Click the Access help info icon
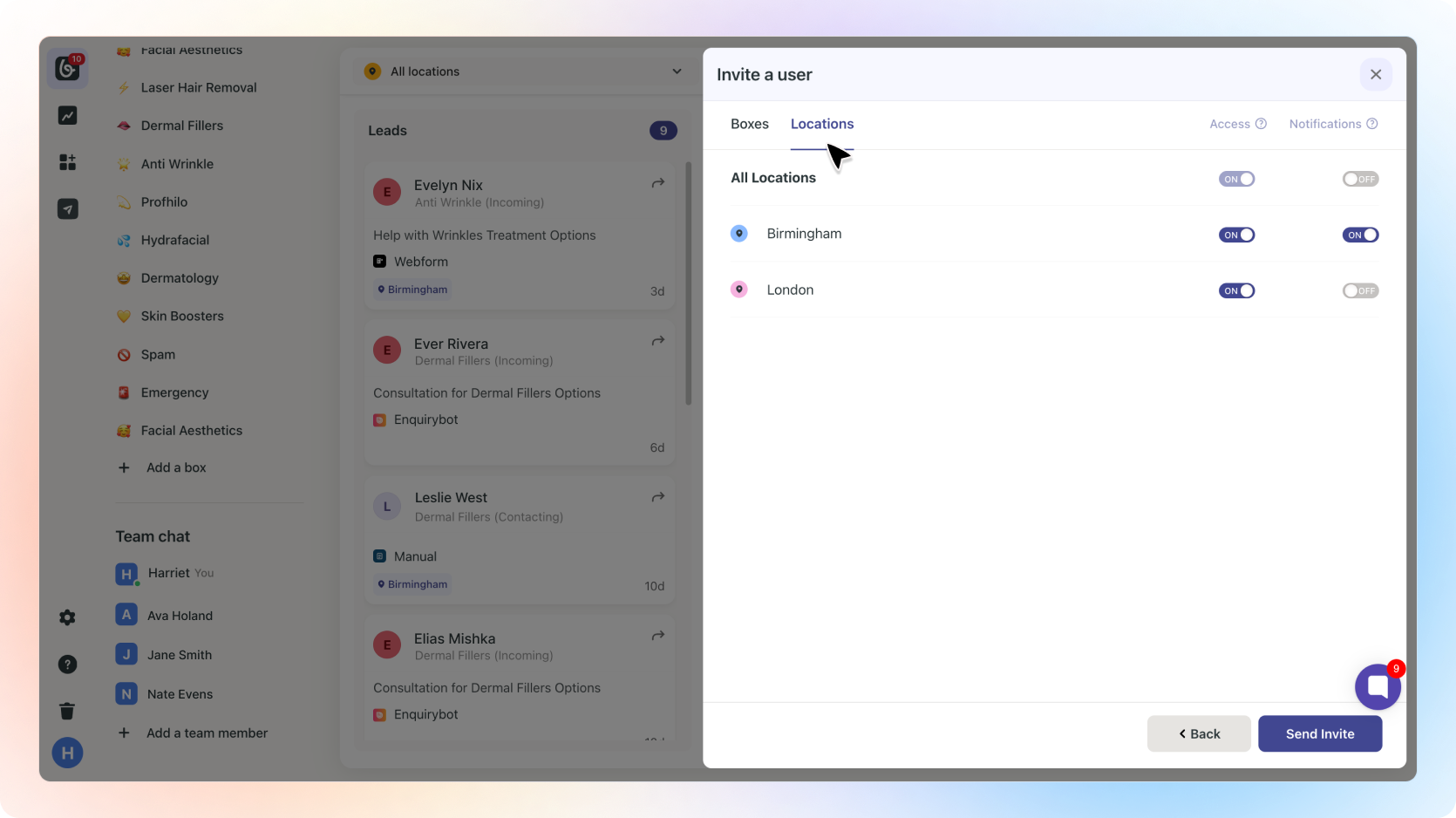Viewport: 1456px width, 818px height. click(x=1261, y=124)
